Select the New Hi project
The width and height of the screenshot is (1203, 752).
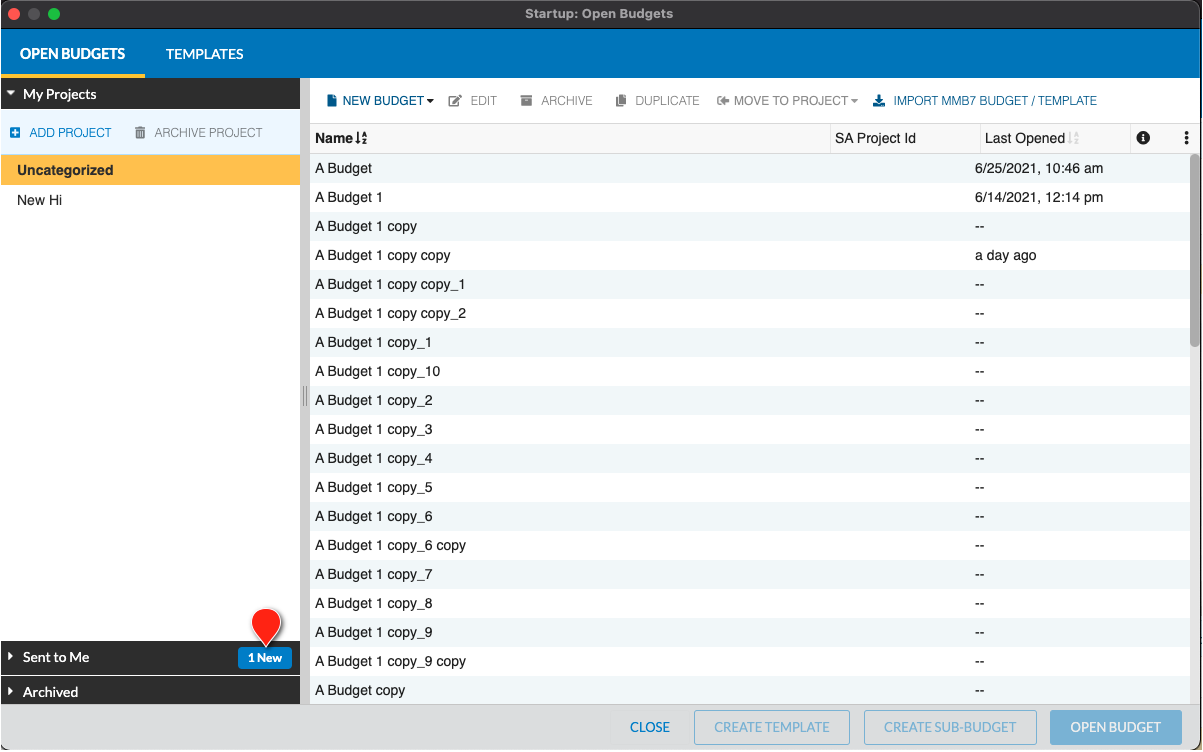click(150, 200)
